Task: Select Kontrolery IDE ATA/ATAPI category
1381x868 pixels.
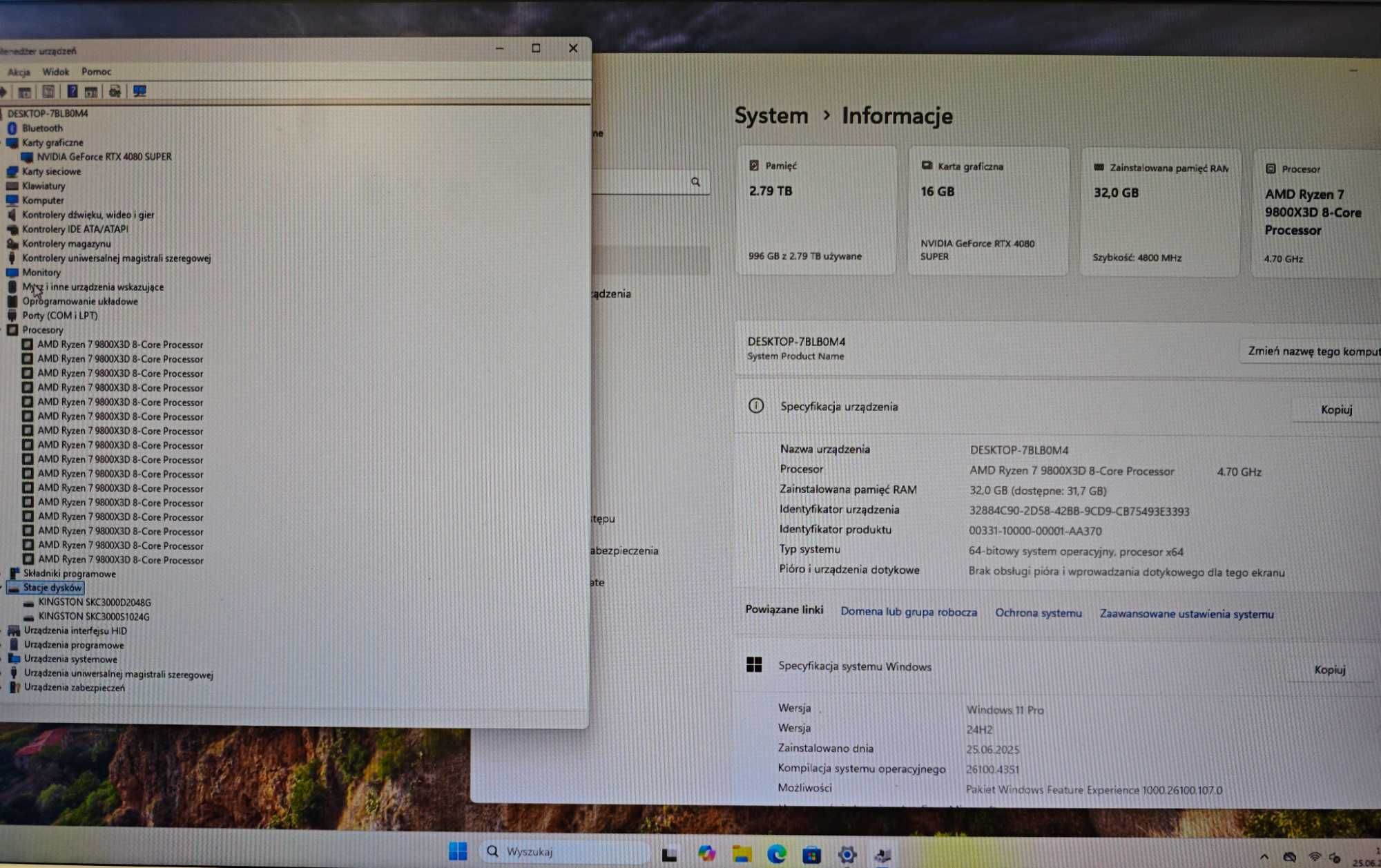Action: click(75, 229)
